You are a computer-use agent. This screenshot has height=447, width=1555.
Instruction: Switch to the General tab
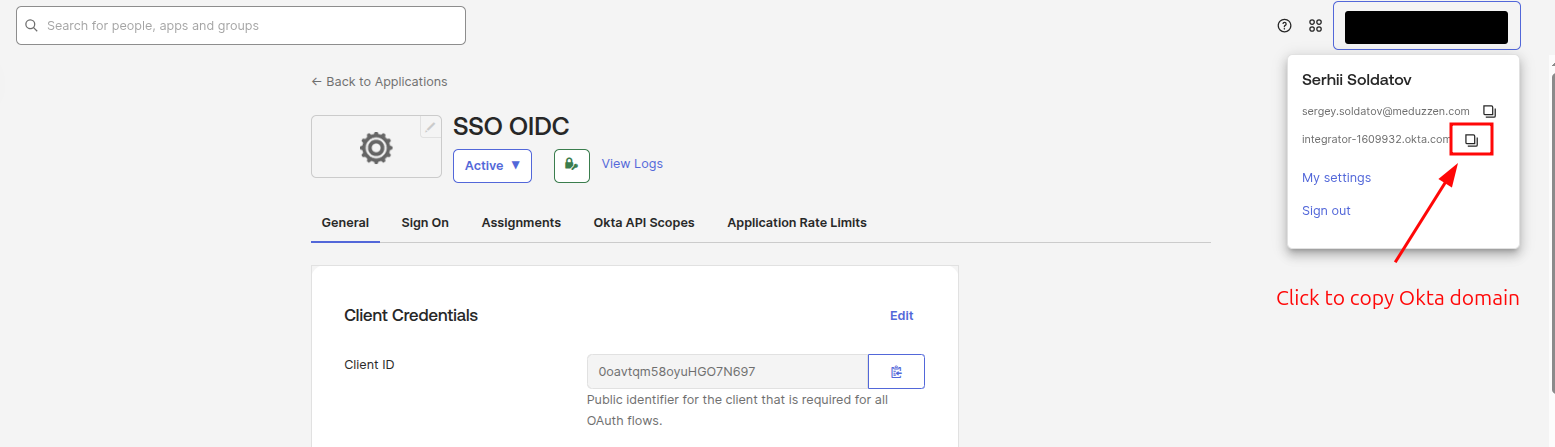[x=345, y=223]
